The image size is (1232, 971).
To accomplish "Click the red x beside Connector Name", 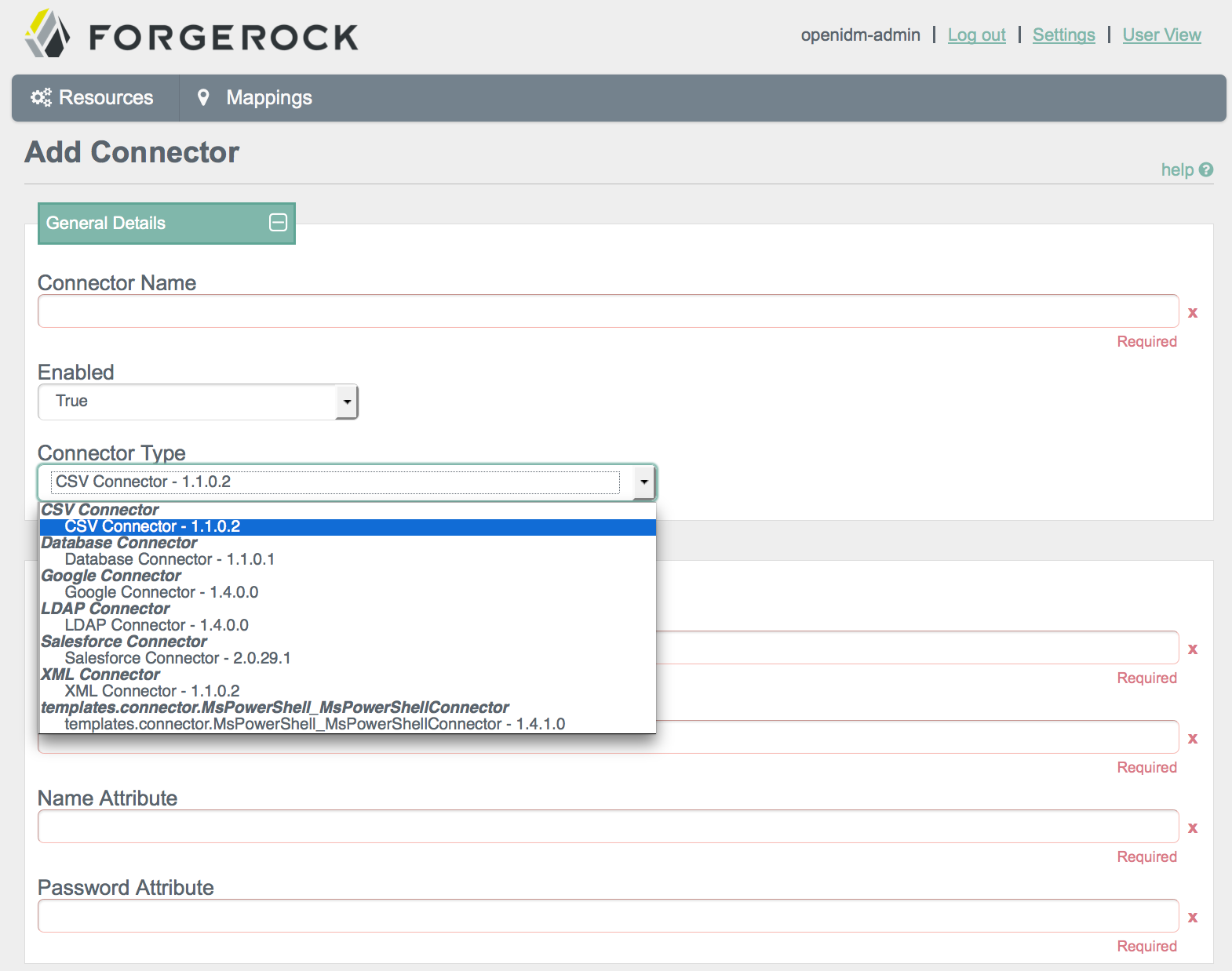I will pyautogui.click(x=1193, y=312).
